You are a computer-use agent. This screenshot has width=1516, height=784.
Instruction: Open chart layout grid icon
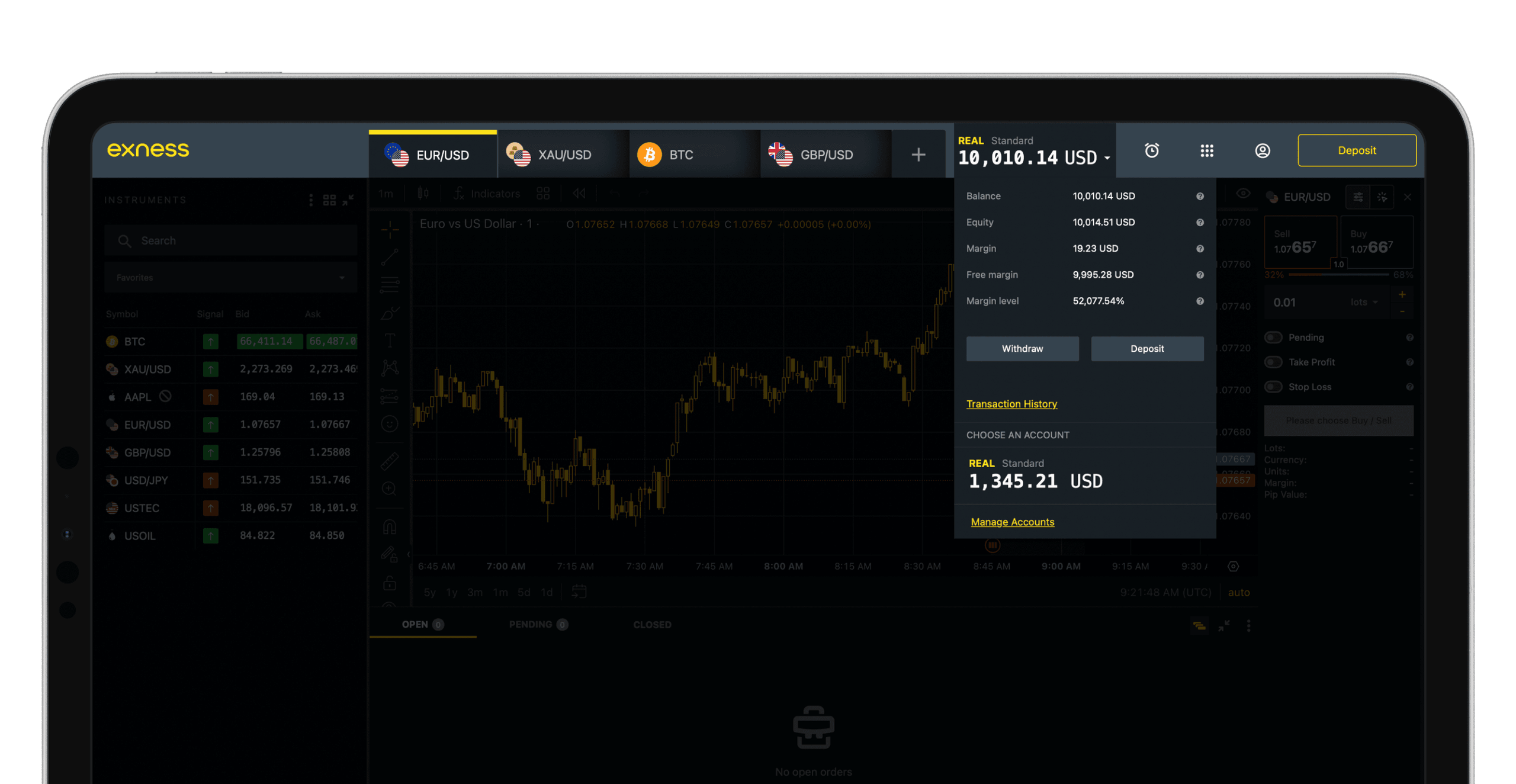tap(543, 194)
